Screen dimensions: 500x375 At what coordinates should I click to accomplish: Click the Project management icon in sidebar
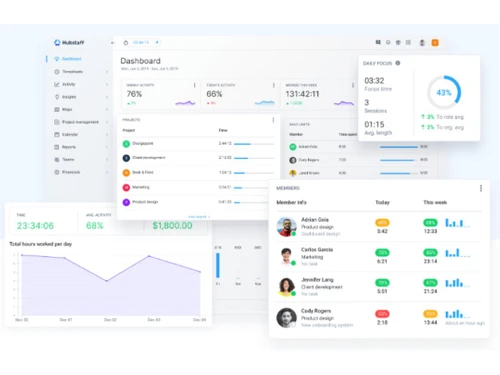pyautogui.click(x=57, y=122)
